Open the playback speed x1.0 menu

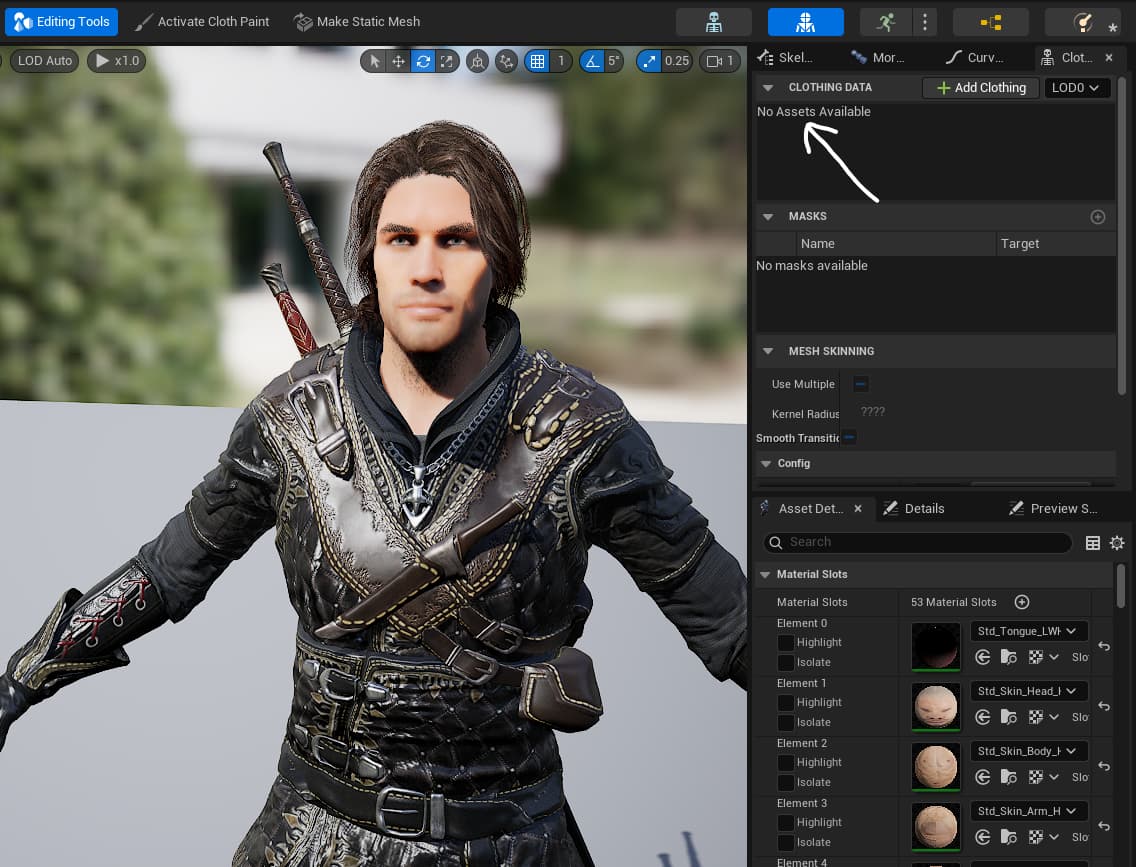[117, 61]
